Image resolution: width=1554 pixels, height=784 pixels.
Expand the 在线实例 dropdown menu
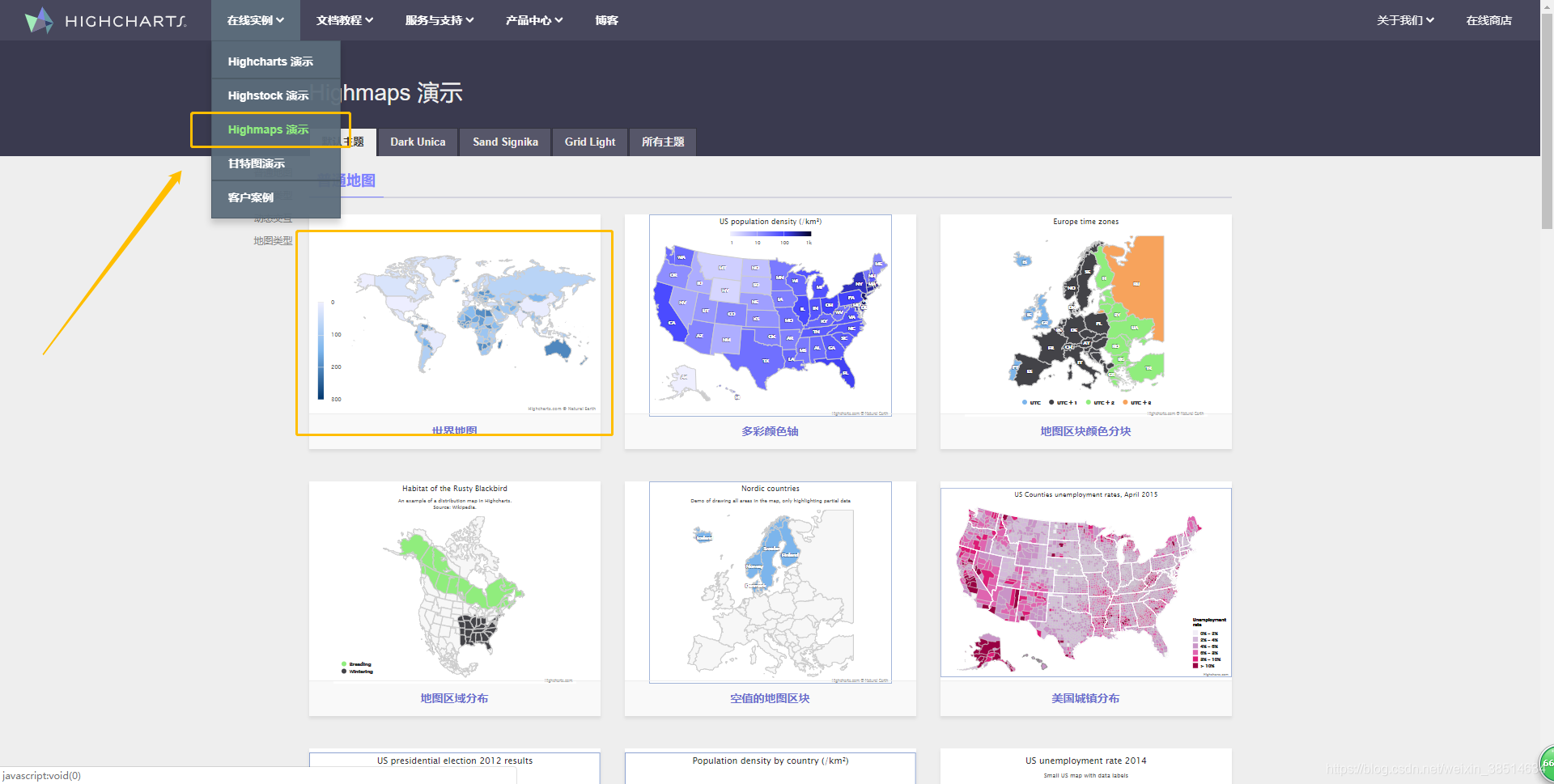pos(256,20)
